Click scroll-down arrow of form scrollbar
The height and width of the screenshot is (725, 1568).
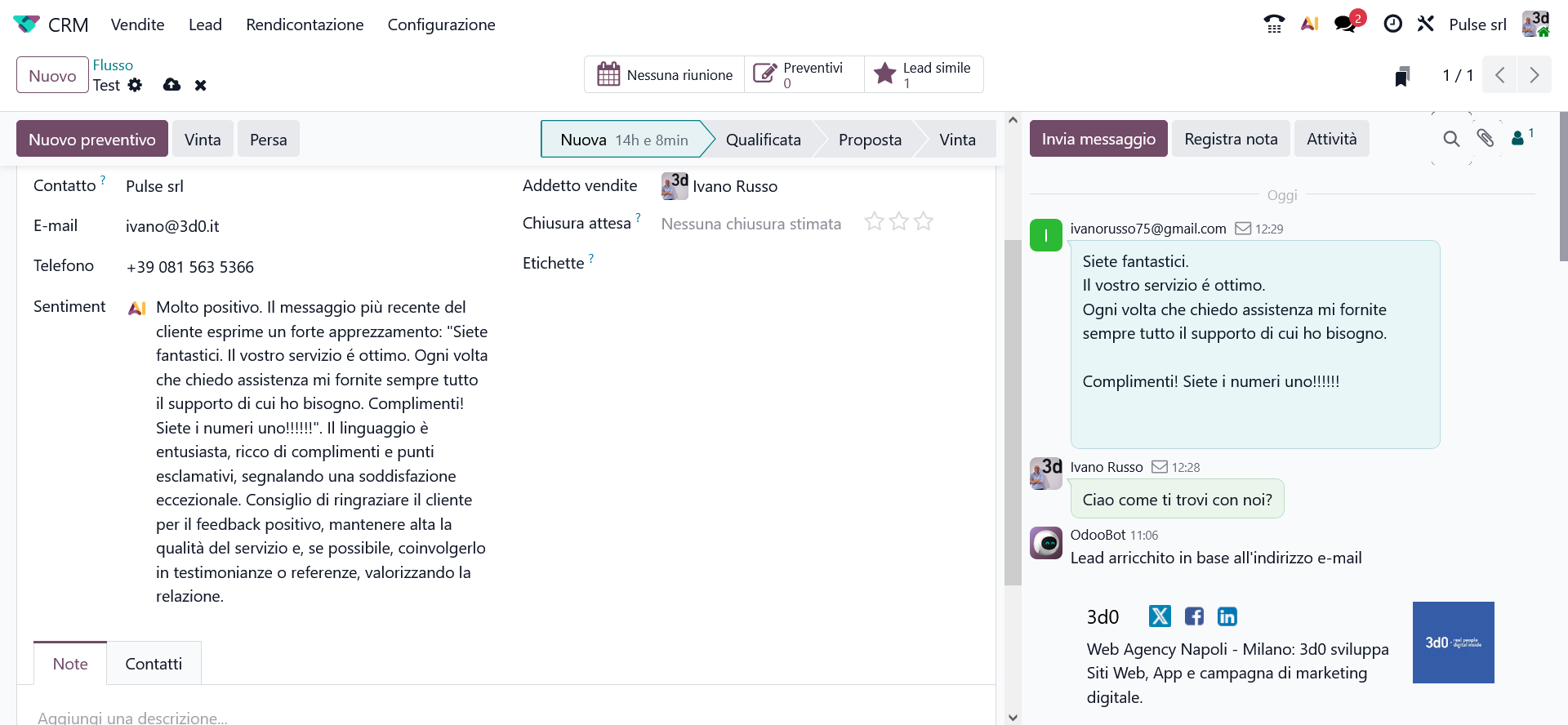(x=1013, y=718)
